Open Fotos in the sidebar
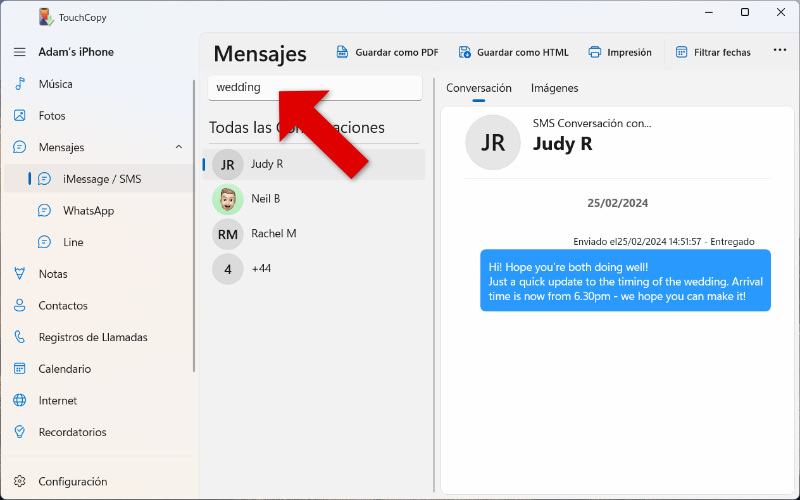 tap(98, 116)
